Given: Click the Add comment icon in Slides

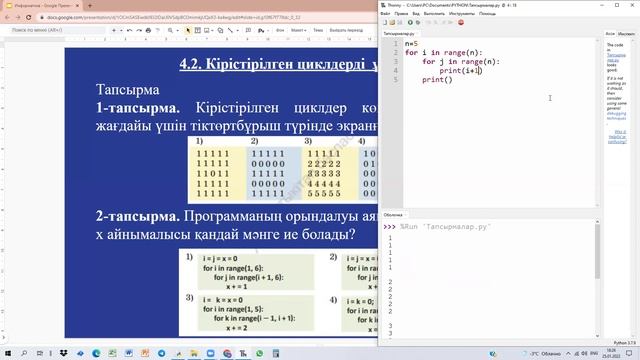Looking at the screenshot, I should pyautogui.click(x=248, y=30).
